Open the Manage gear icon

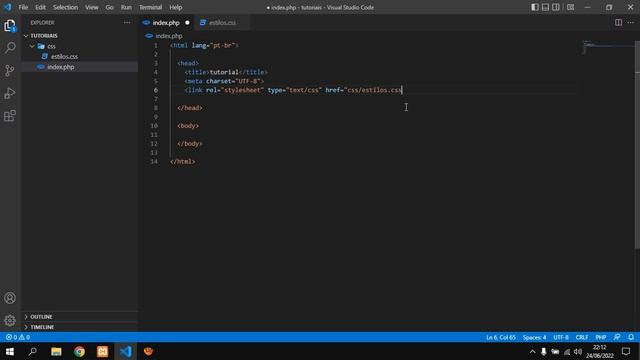click(x=10, y=320)
